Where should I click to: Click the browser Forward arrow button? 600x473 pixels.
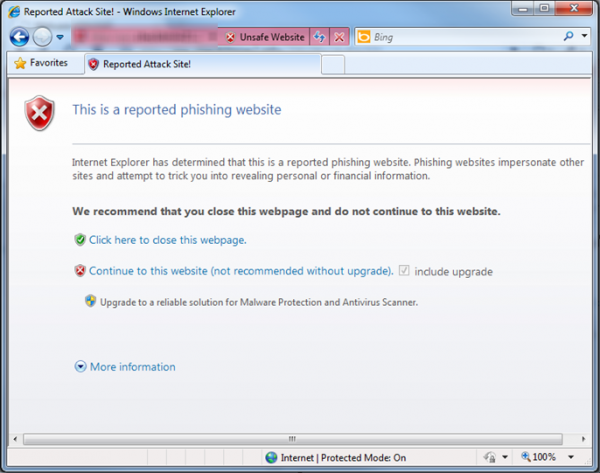pyautogui.click(x=42, y=37)
